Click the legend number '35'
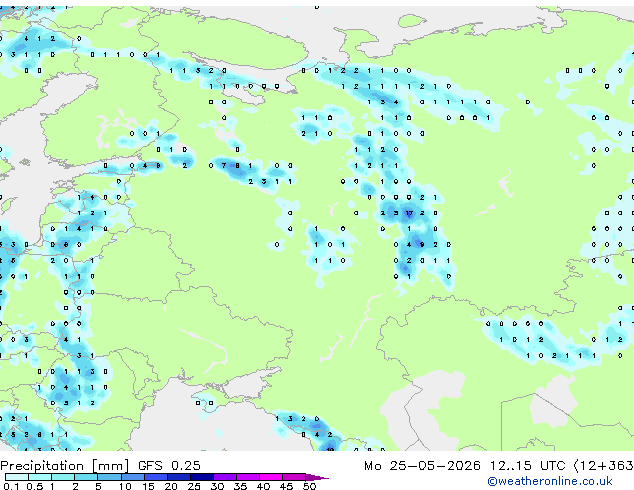 pos(240,486)
